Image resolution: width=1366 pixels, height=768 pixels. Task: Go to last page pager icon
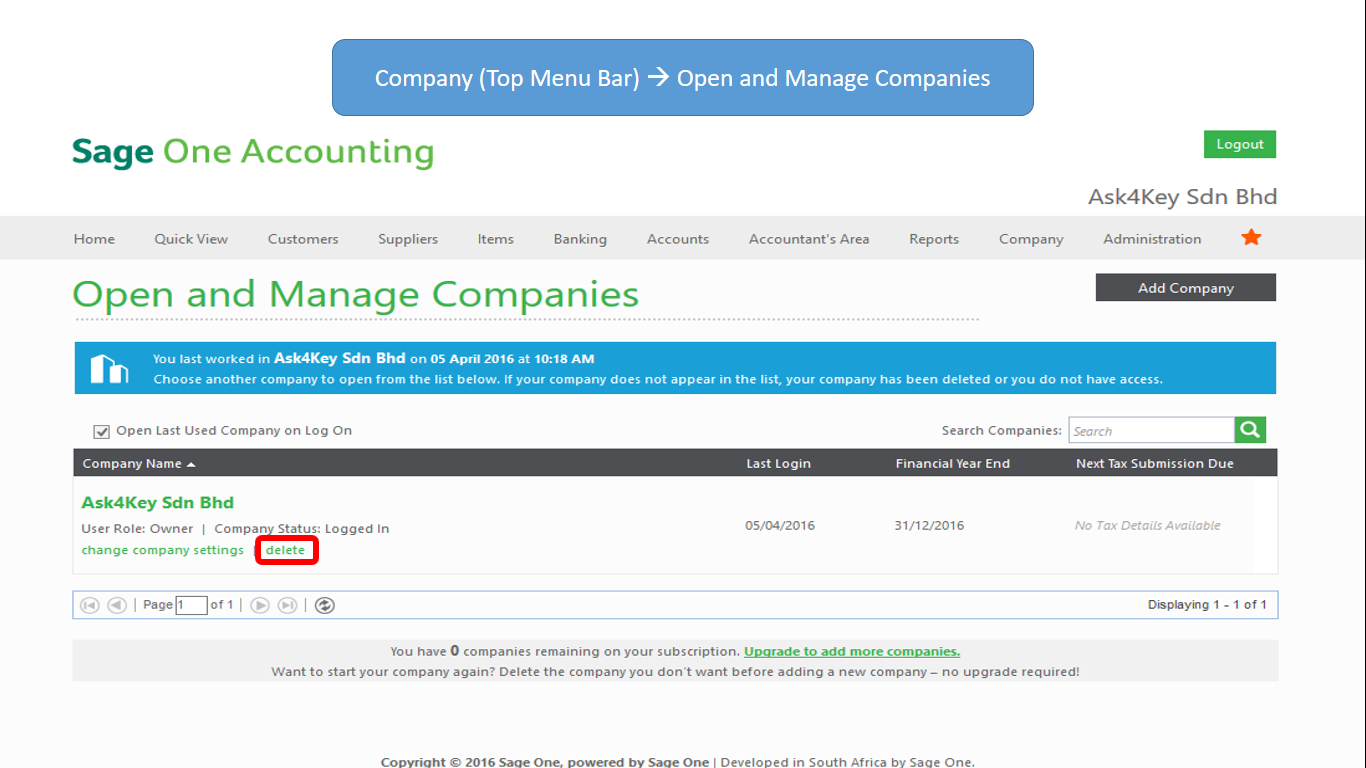pyautogui.click(x=287, y=605)
